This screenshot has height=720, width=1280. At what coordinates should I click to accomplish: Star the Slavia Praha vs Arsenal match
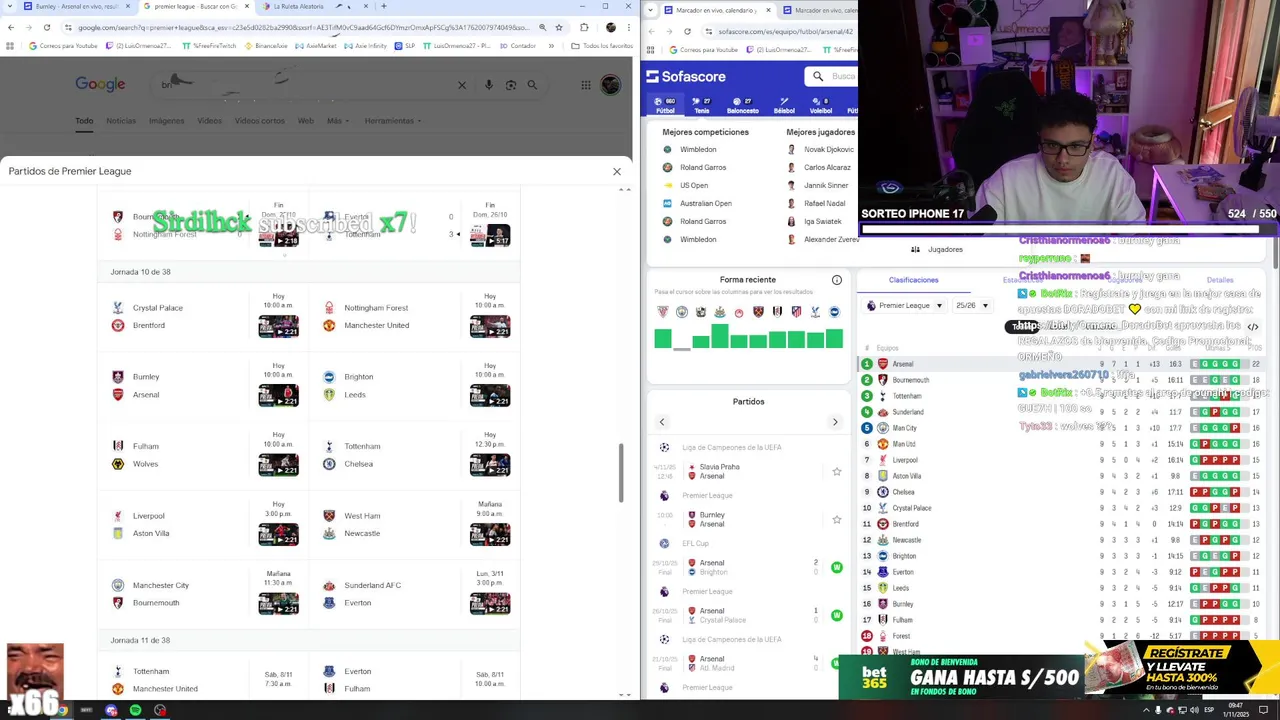coord(837,472)
